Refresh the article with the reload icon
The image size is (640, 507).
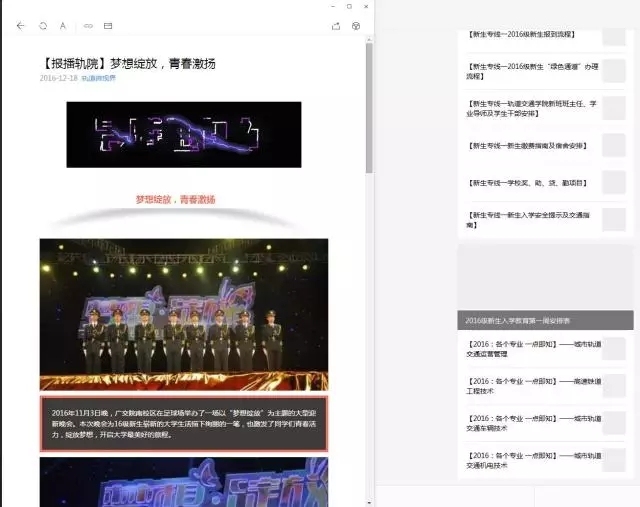click(42, 26)
